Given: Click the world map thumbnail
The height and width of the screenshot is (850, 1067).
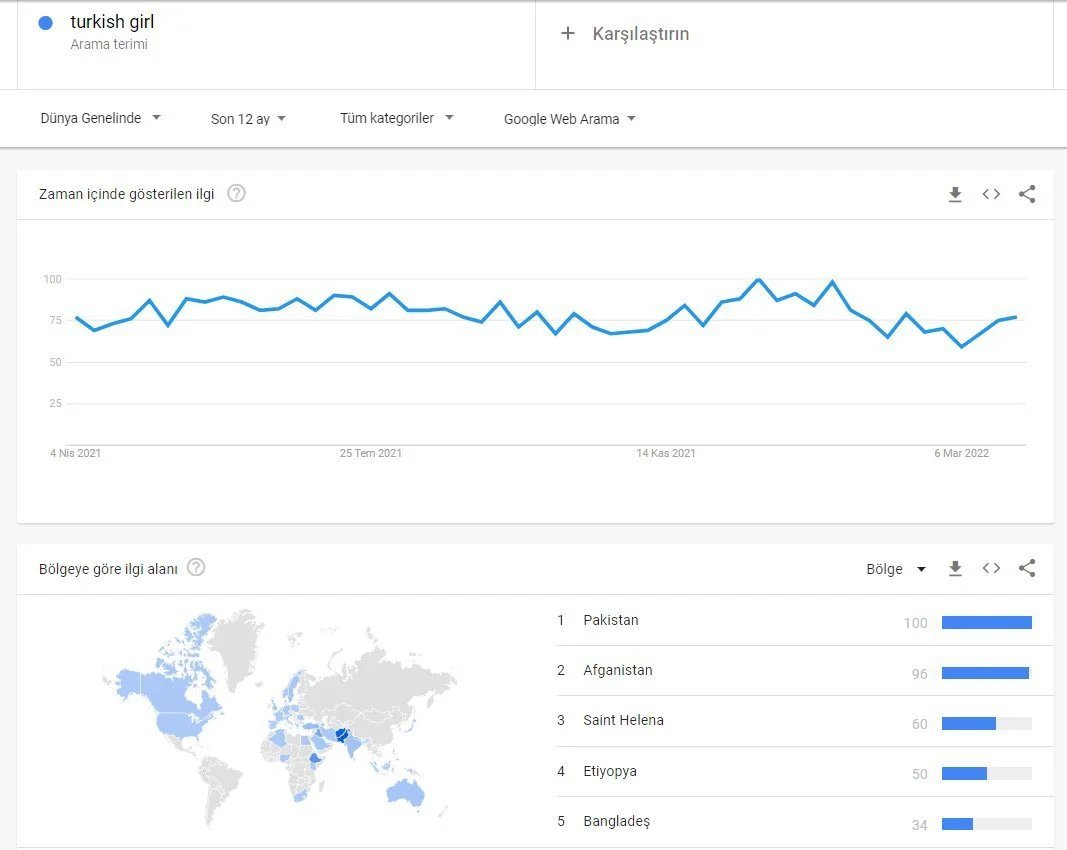Looking at the screenshot, I should pos(280,720).
